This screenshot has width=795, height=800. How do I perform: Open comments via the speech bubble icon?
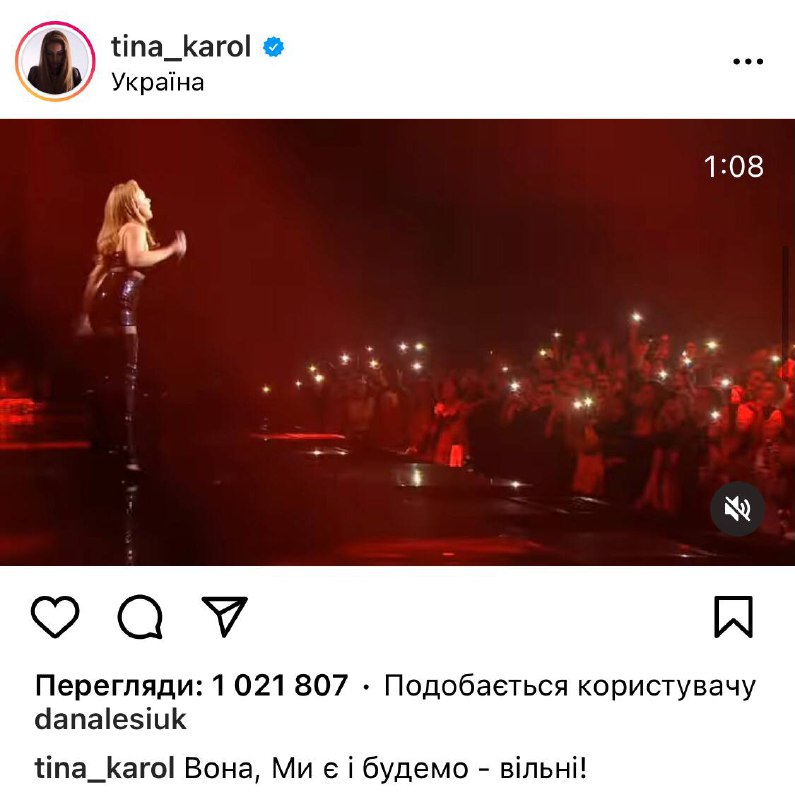point(140,617)
